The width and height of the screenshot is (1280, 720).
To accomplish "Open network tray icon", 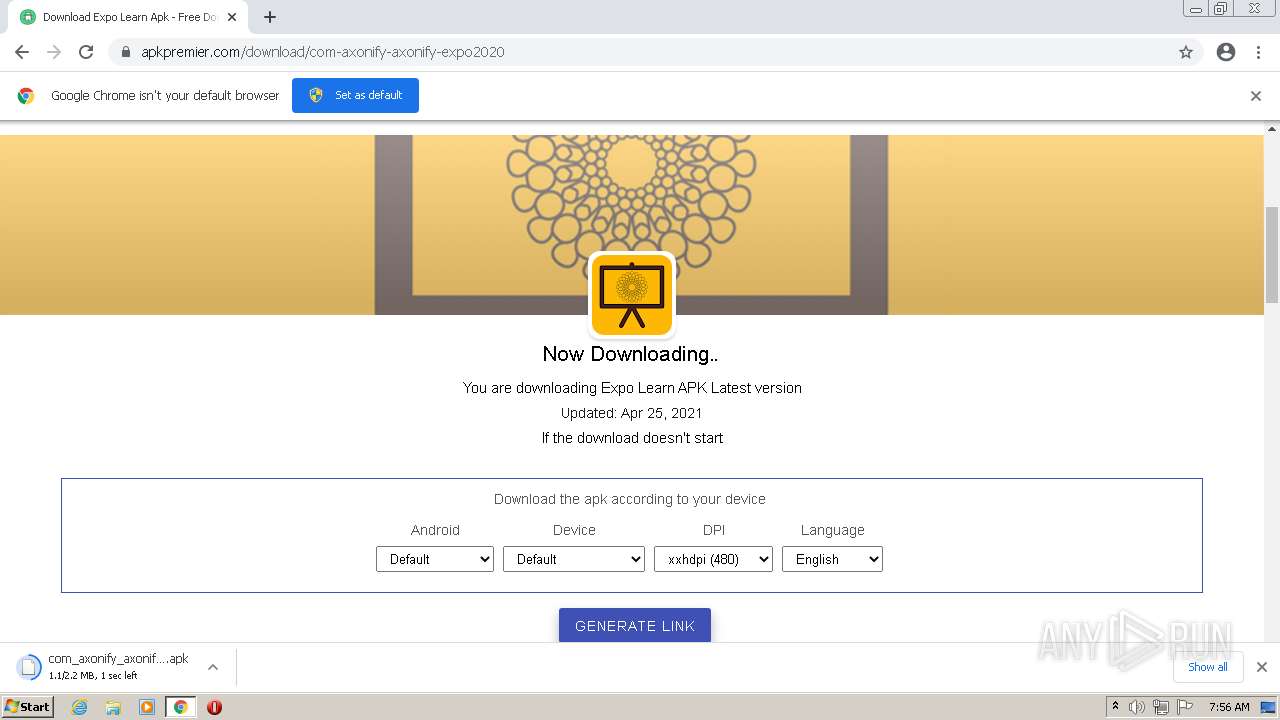I will pyautogui.click(x=1161, y=707).
